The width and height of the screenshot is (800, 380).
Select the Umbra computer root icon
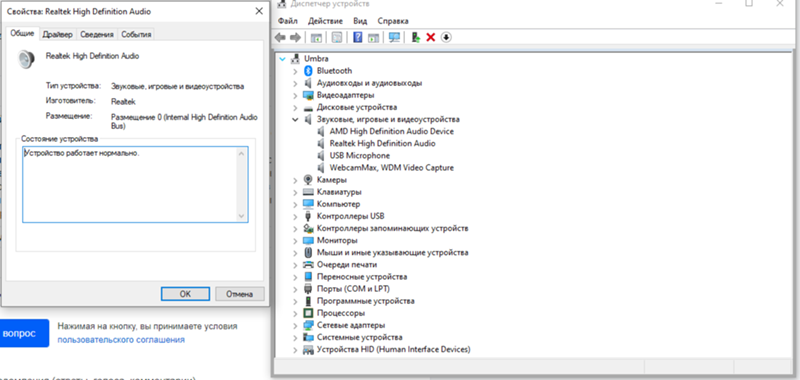[x=295, y=59]
